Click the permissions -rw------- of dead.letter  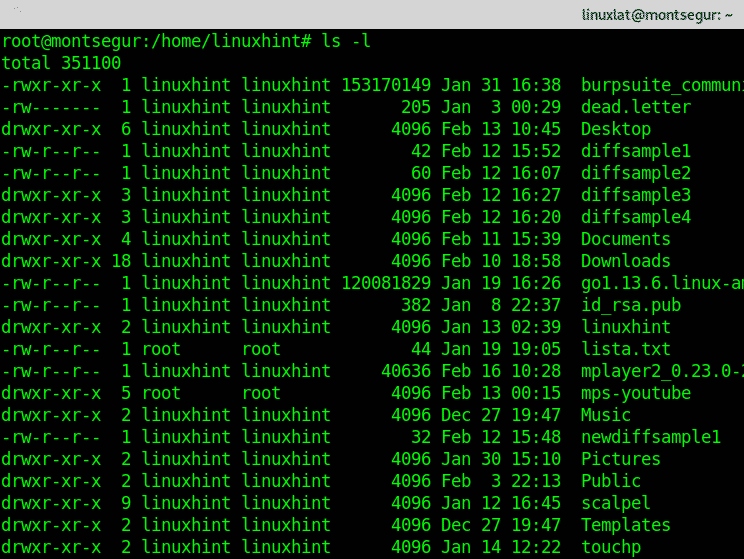51,107
